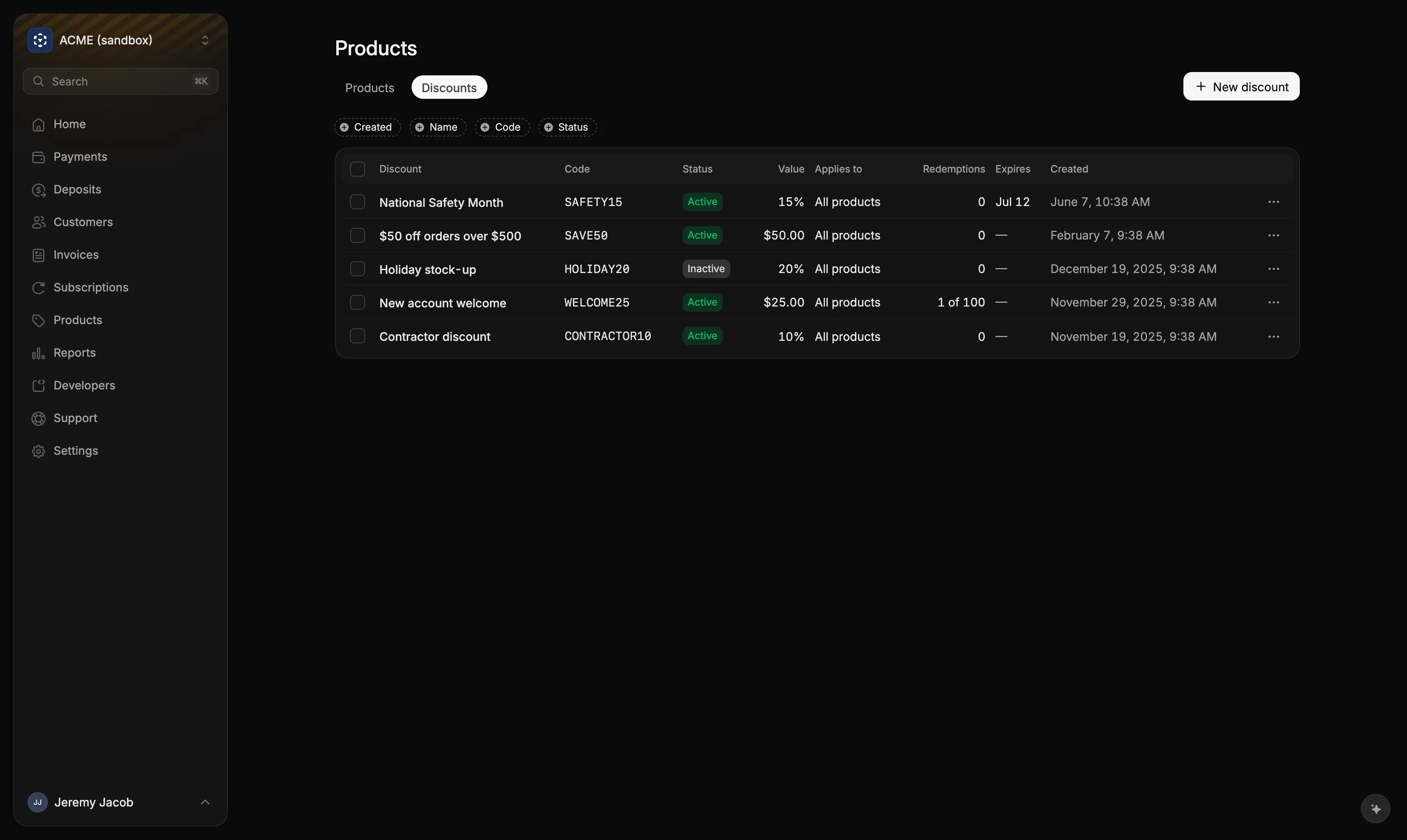
Task: Add a Created filter
Action: pyautogui.click(x=367, y=127)
